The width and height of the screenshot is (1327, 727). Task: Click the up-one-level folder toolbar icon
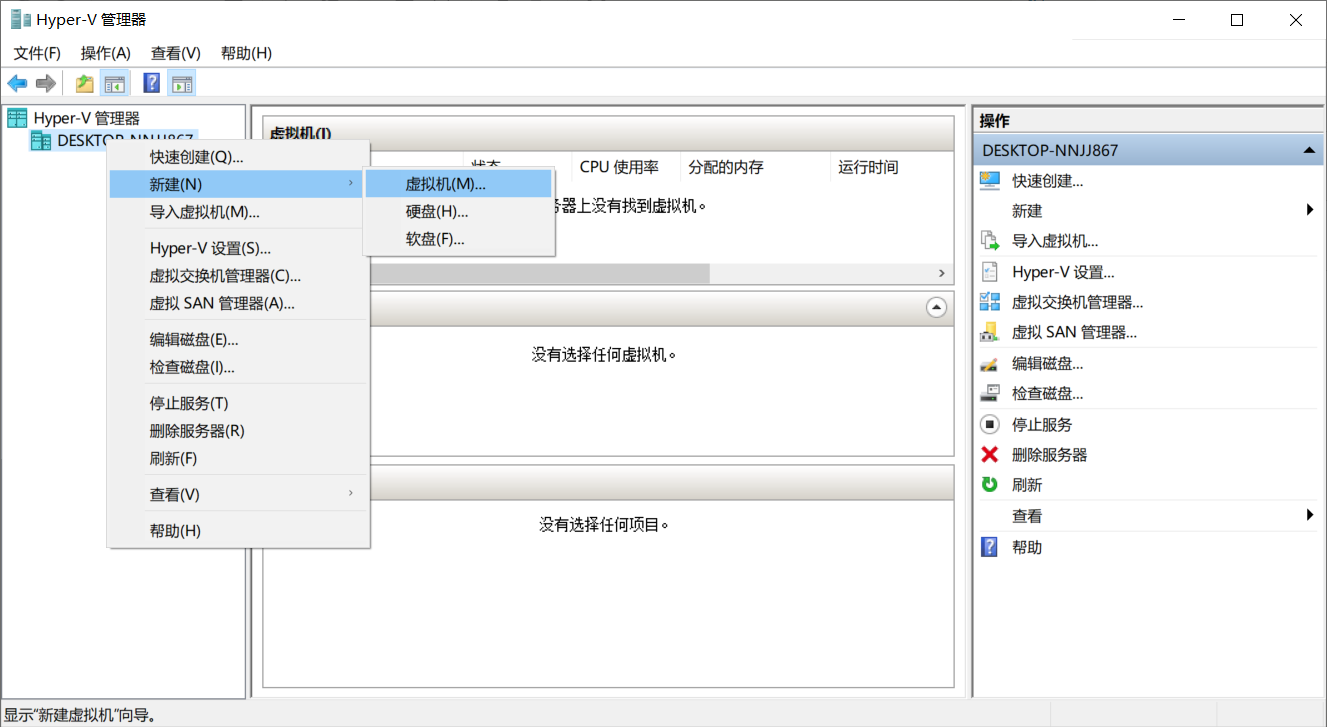click(85, 84)
